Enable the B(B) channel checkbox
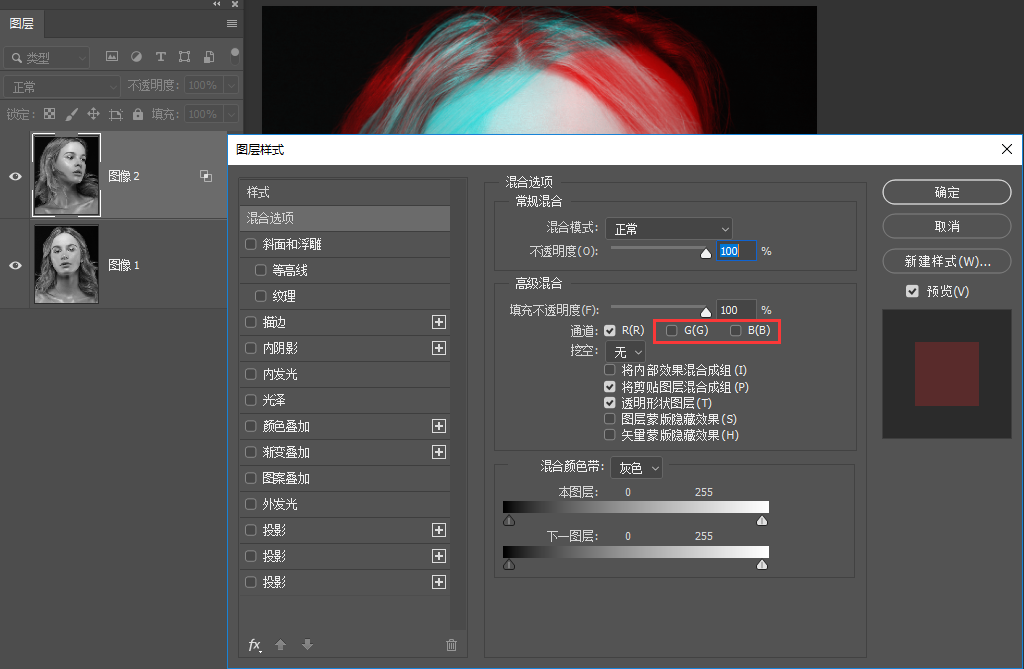1024x669 pixels. point(737,330)
